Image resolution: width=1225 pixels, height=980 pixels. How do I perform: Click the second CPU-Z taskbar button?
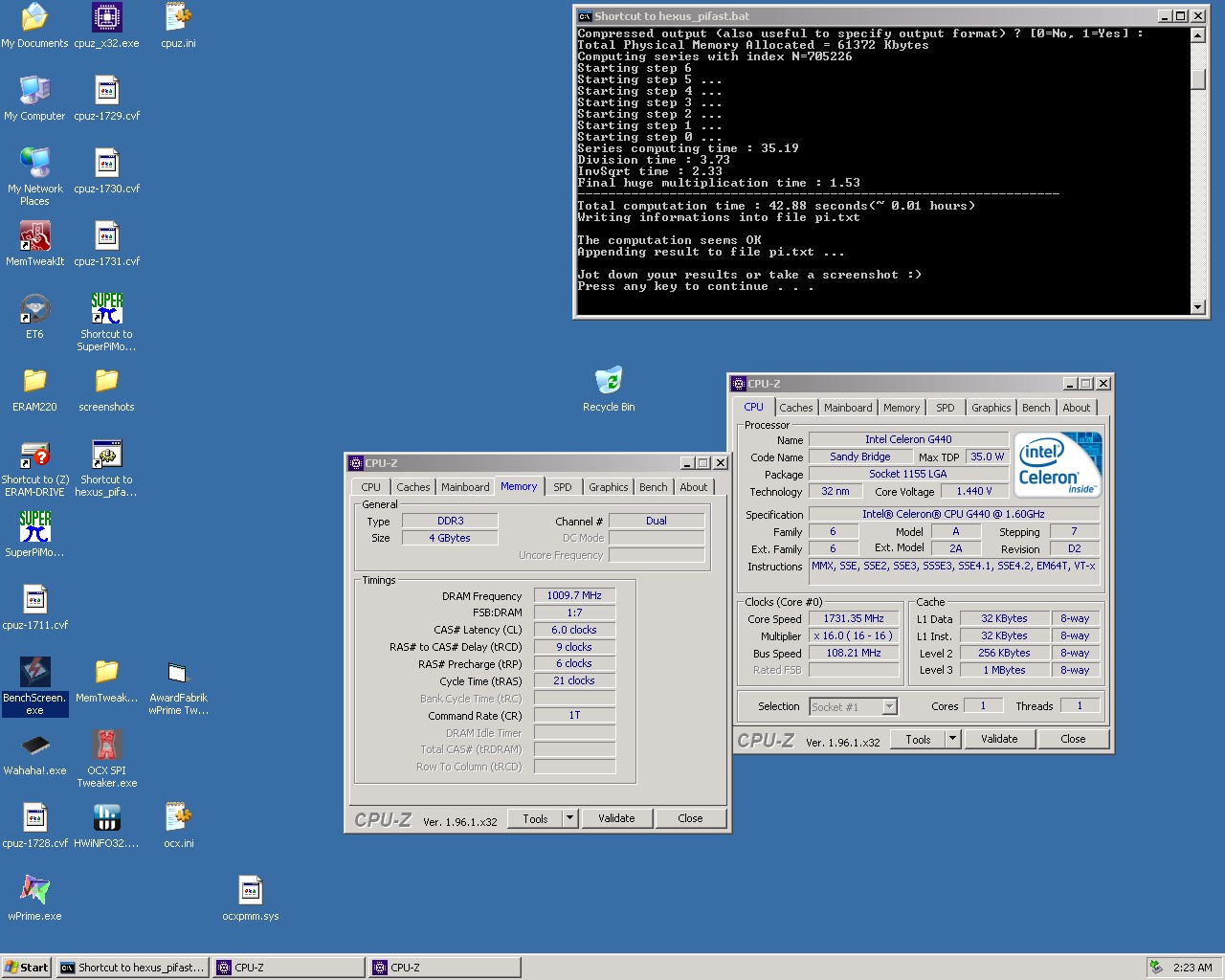click(445, 968)
